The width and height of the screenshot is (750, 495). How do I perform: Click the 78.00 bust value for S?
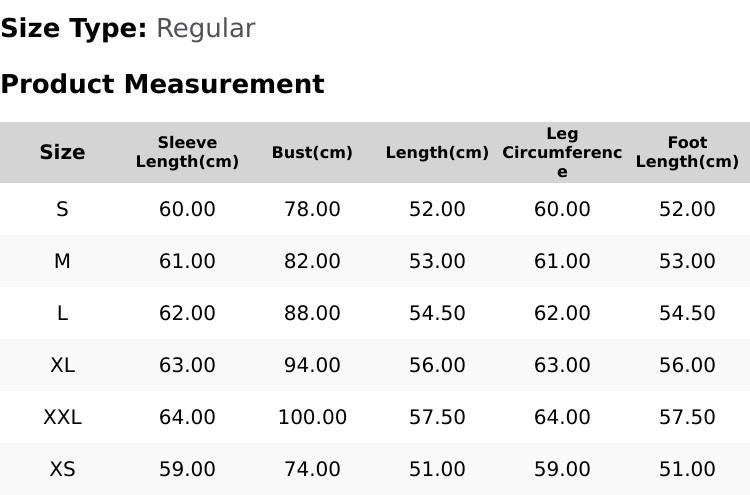click(x=312, y=209)
